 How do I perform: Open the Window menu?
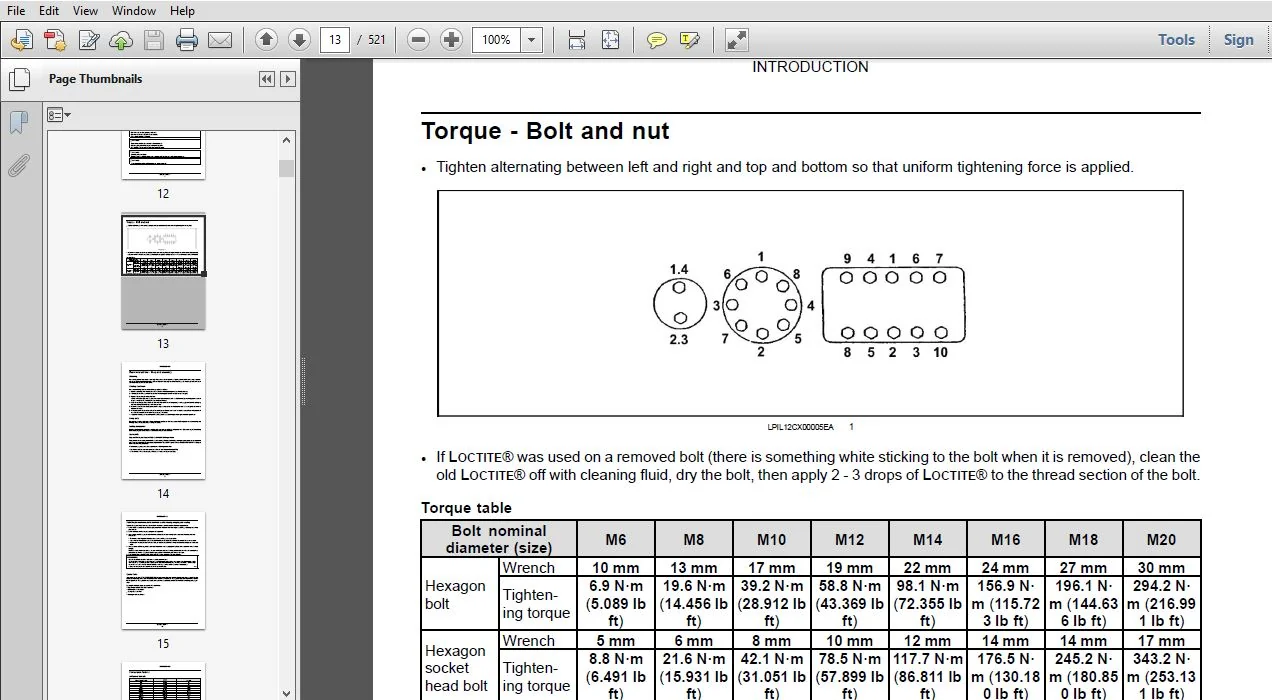[x=134, y=11]
